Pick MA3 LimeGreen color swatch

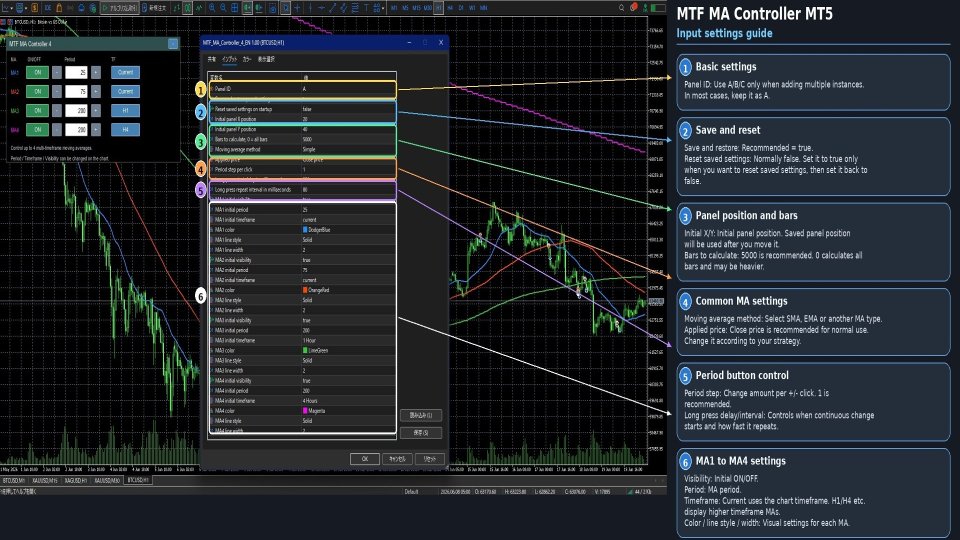click(x=305, y=350)
